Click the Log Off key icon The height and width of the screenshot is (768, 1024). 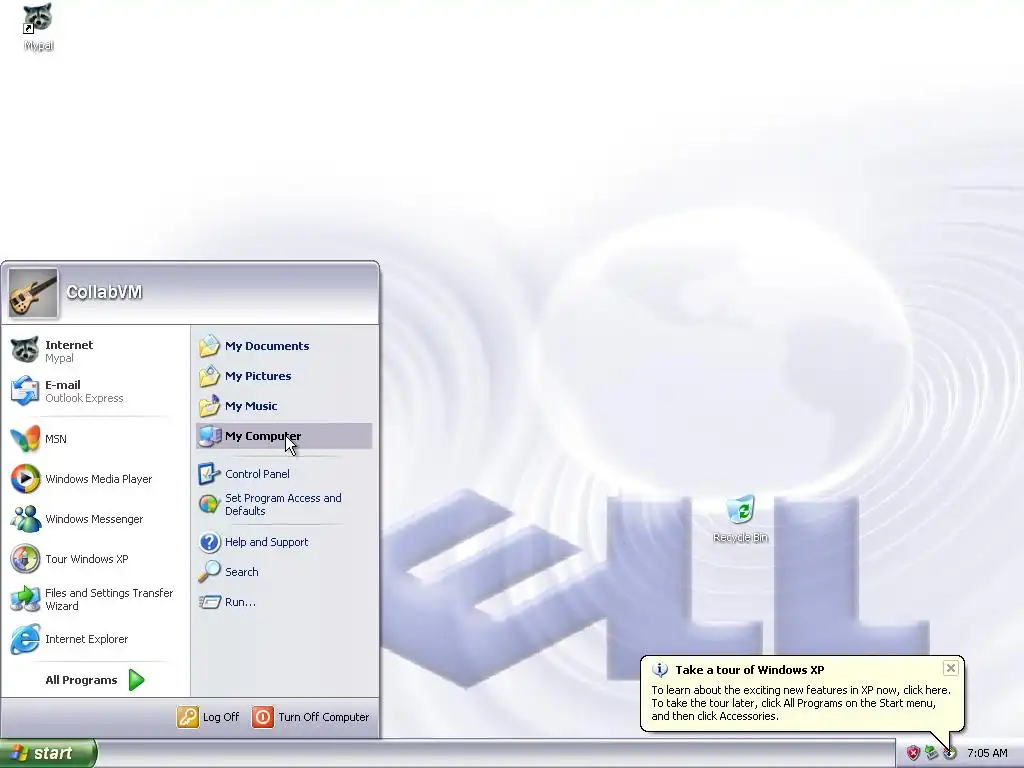[187, 716]
